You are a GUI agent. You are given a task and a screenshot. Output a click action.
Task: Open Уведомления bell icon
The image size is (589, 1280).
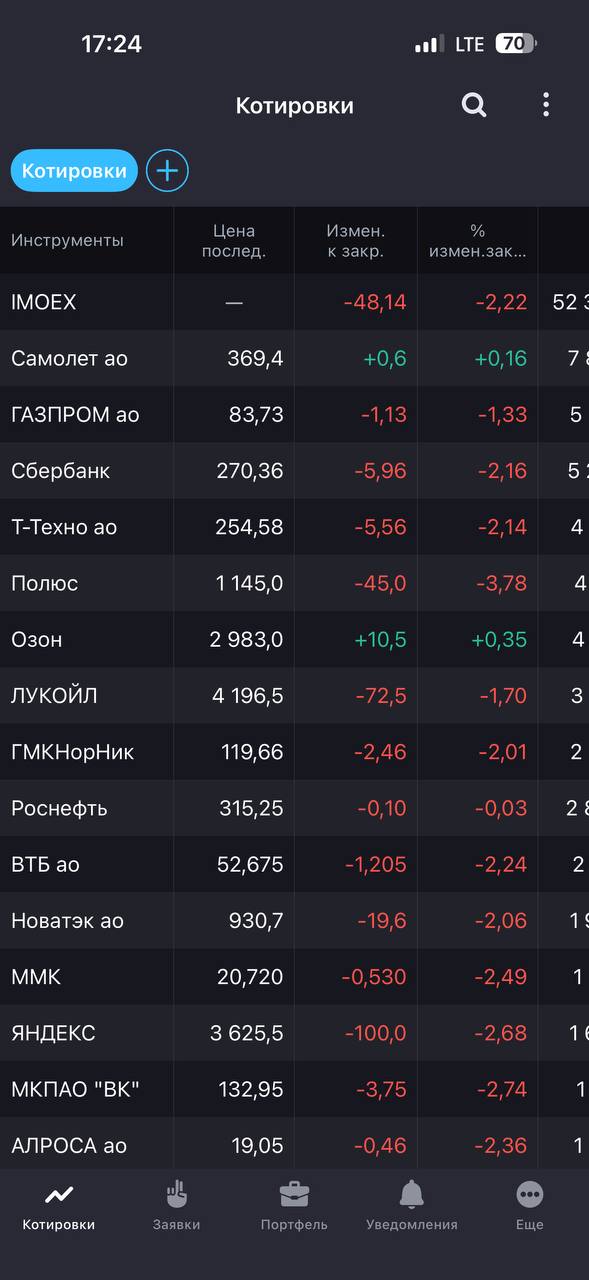coord(412,1194)
